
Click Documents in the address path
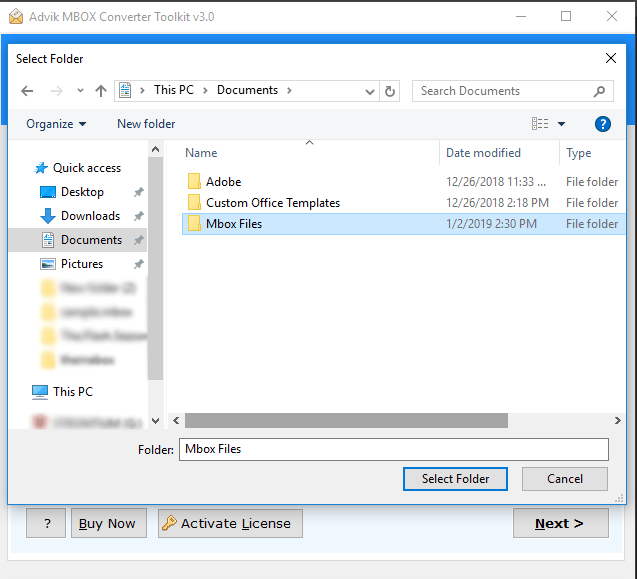click(247, 90)
